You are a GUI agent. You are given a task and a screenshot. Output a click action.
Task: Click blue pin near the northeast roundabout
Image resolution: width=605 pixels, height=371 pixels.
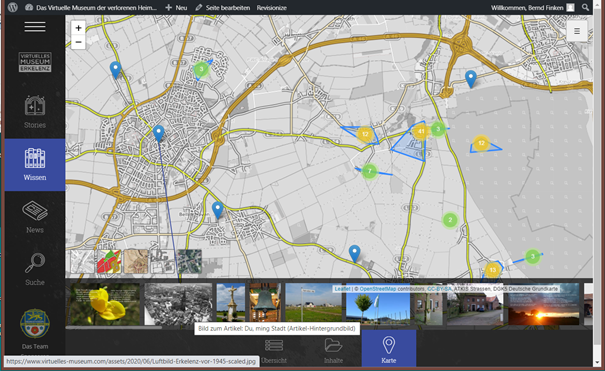[471, 79]
